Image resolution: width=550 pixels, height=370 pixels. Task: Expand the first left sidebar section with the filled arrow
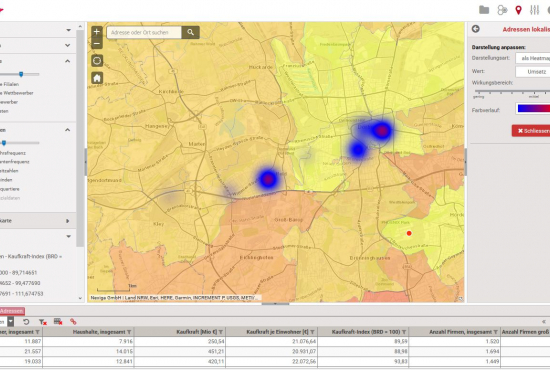(x=68, y=30)
